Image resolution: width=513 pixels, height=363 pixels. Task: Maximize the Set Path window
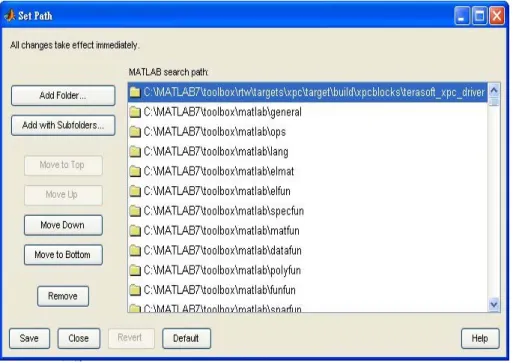click(480, 16)
